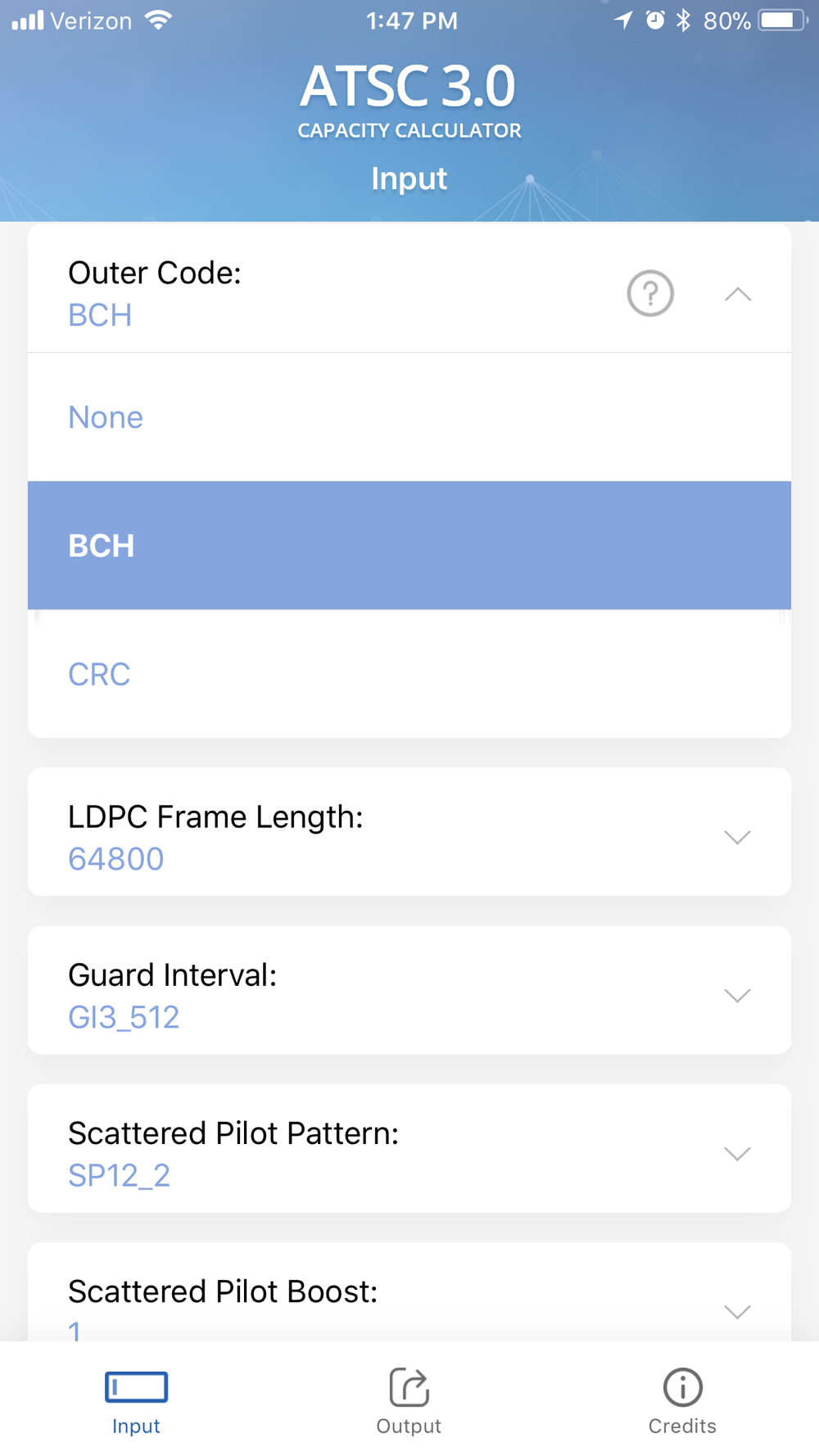Switch to the Credits tab label
The height and width of the screenshot is (1456, 819).
coord(682,1426)
